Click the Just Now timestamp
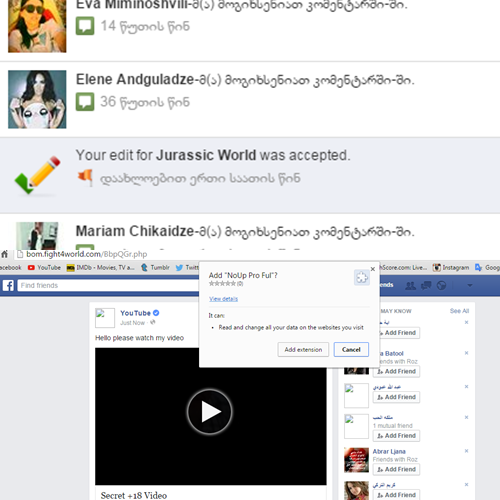Image resolution: width=500 pixels, height=500 pixels. [x=133, y=323]
